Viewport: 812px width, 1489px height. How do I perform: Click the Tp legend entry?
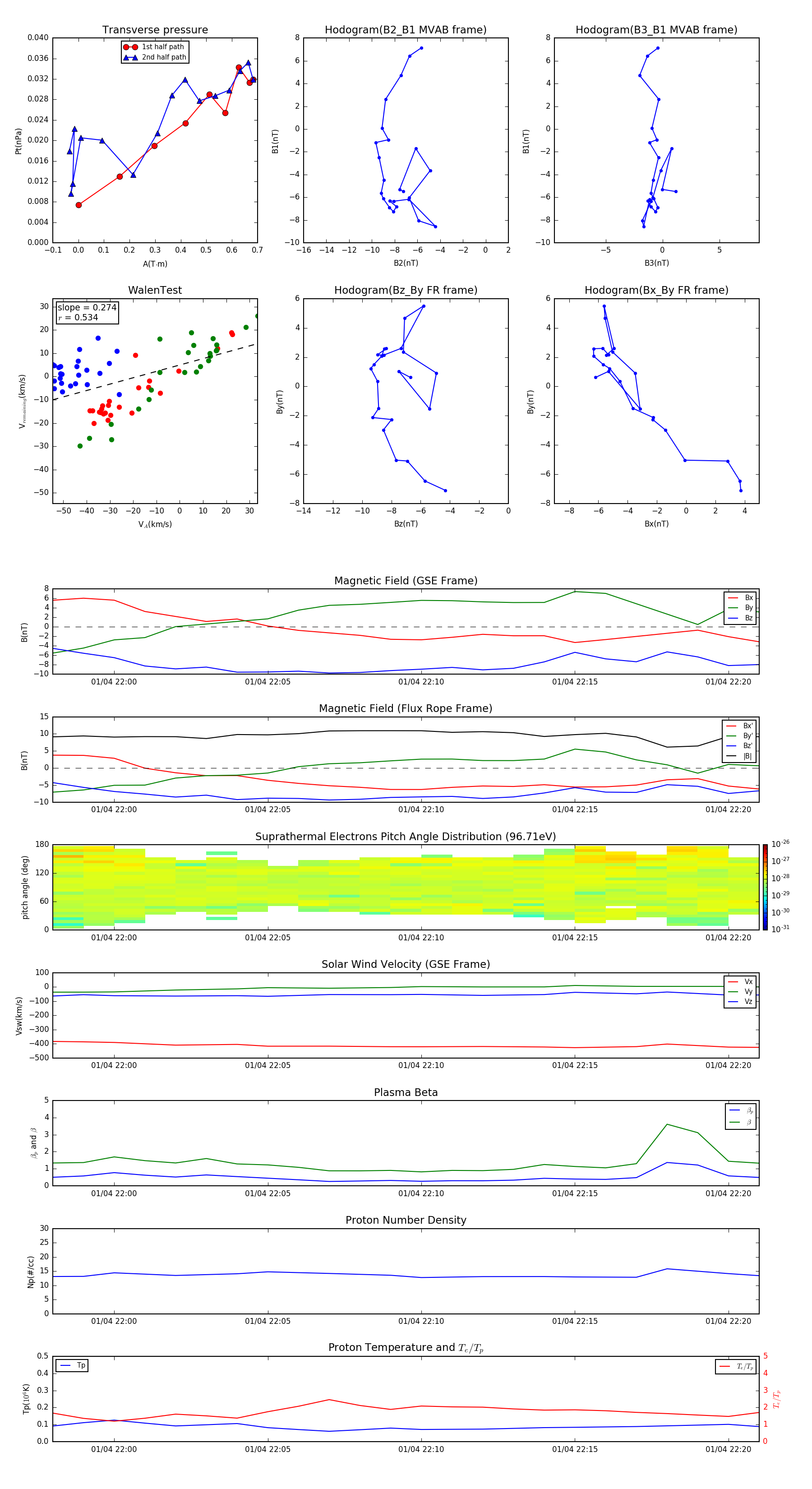73,1365
